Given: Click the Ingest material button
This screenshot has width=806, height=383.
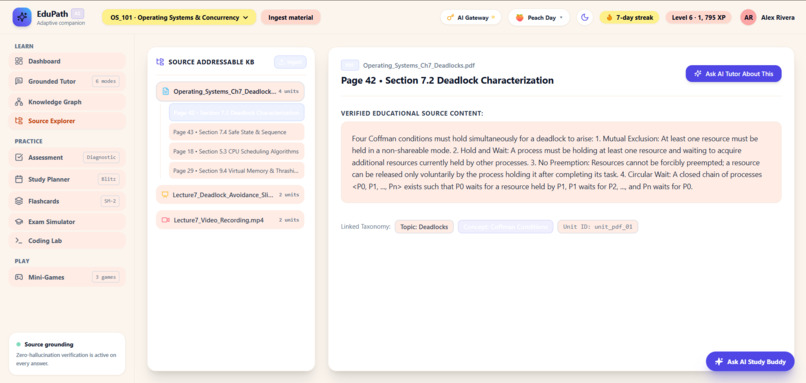Looking at the screenshot, I should coord(291,17).
